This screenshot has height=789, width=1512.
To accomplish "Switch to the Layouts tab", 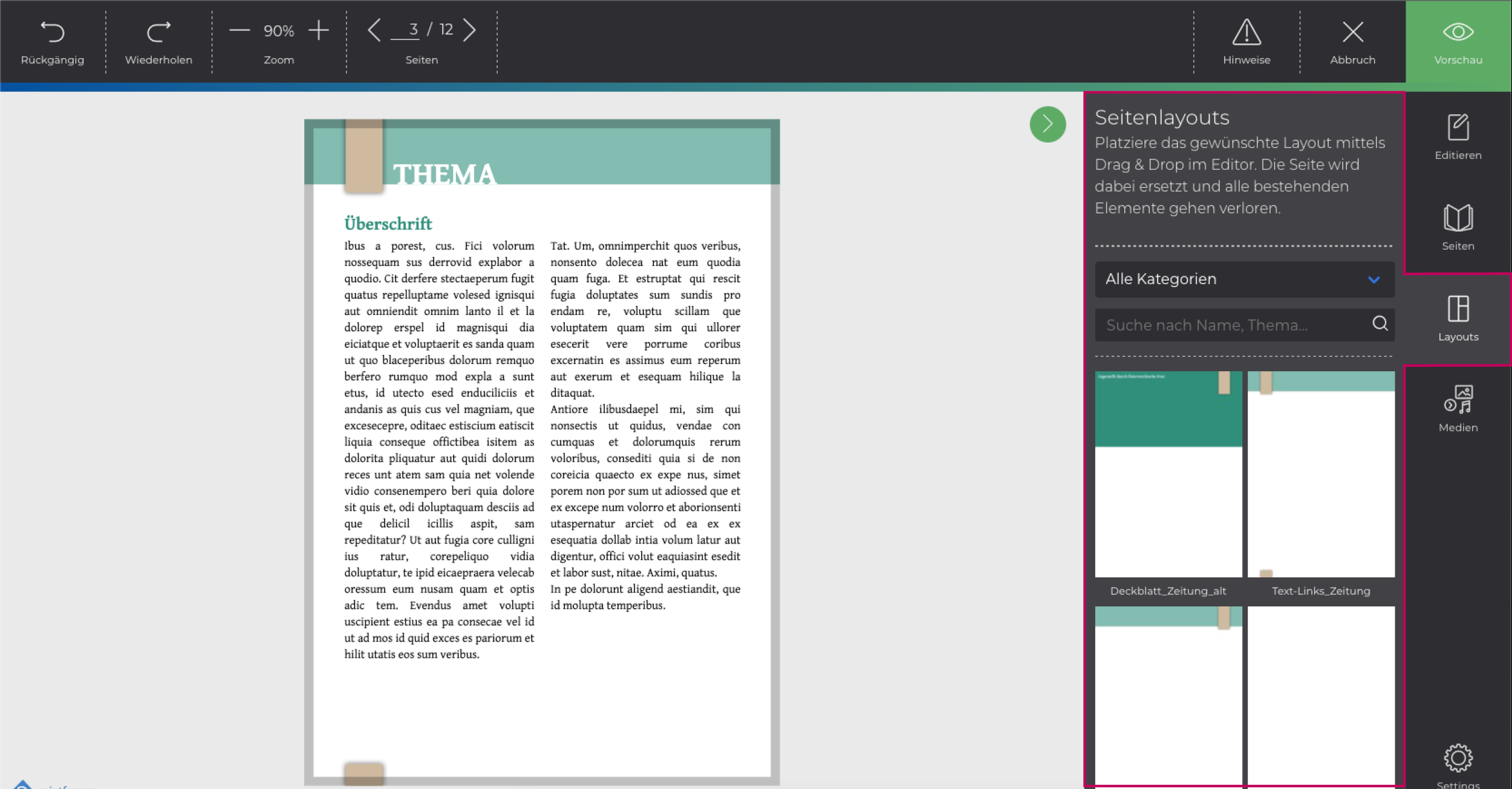I will pos(1458,310).
